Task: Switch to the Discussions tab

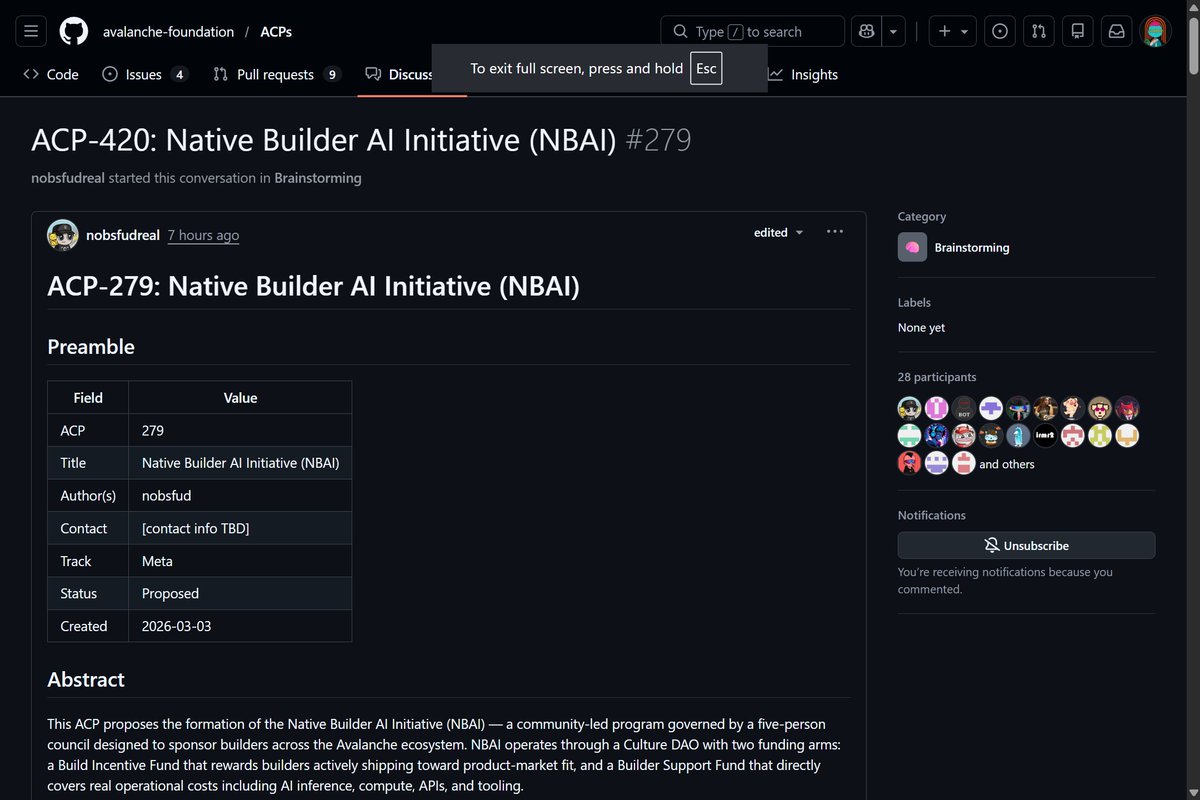Action: (x=400, y=74)
